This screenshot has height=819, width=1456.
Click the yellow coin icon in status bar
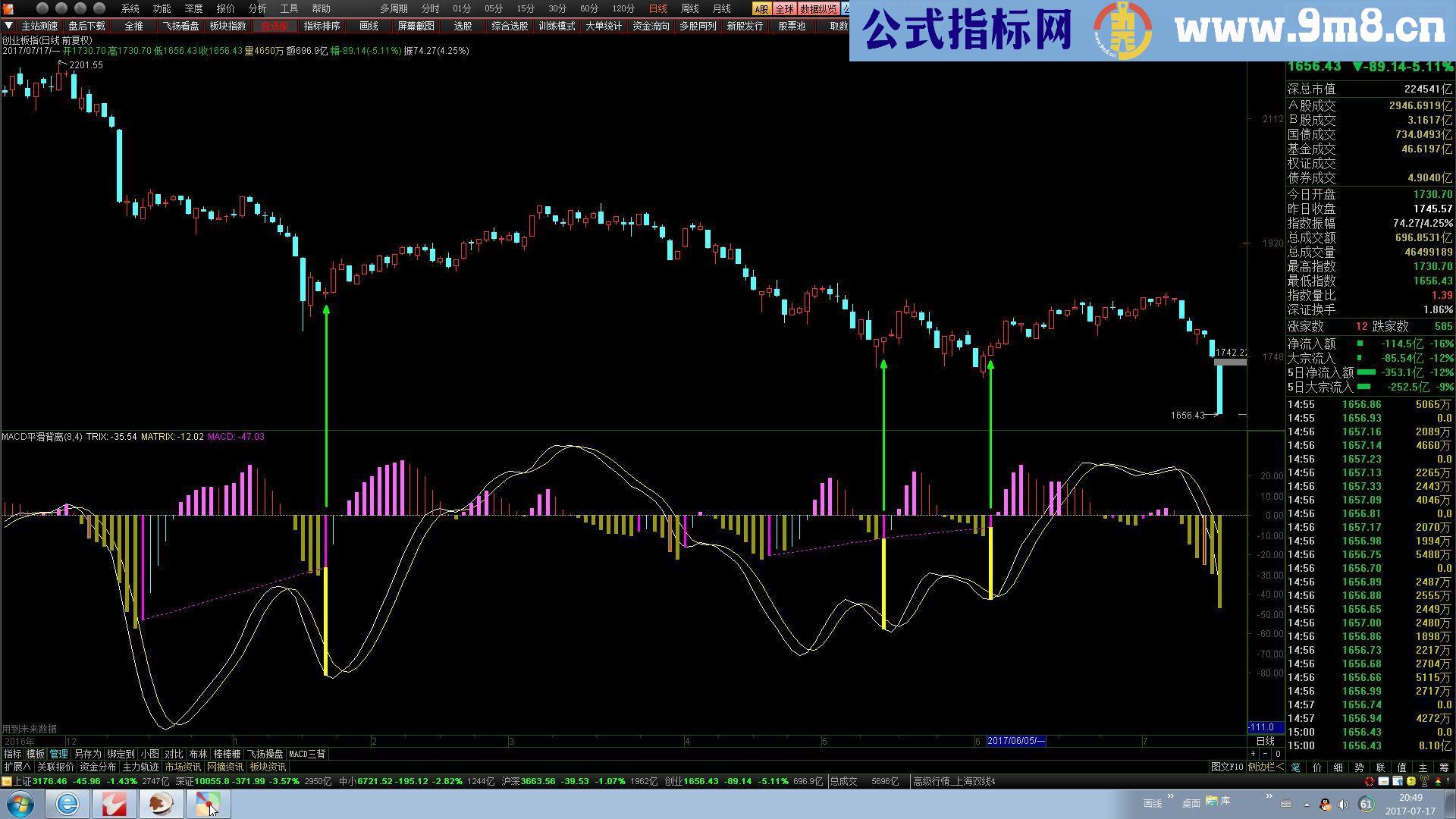(x=1410, y=781)
